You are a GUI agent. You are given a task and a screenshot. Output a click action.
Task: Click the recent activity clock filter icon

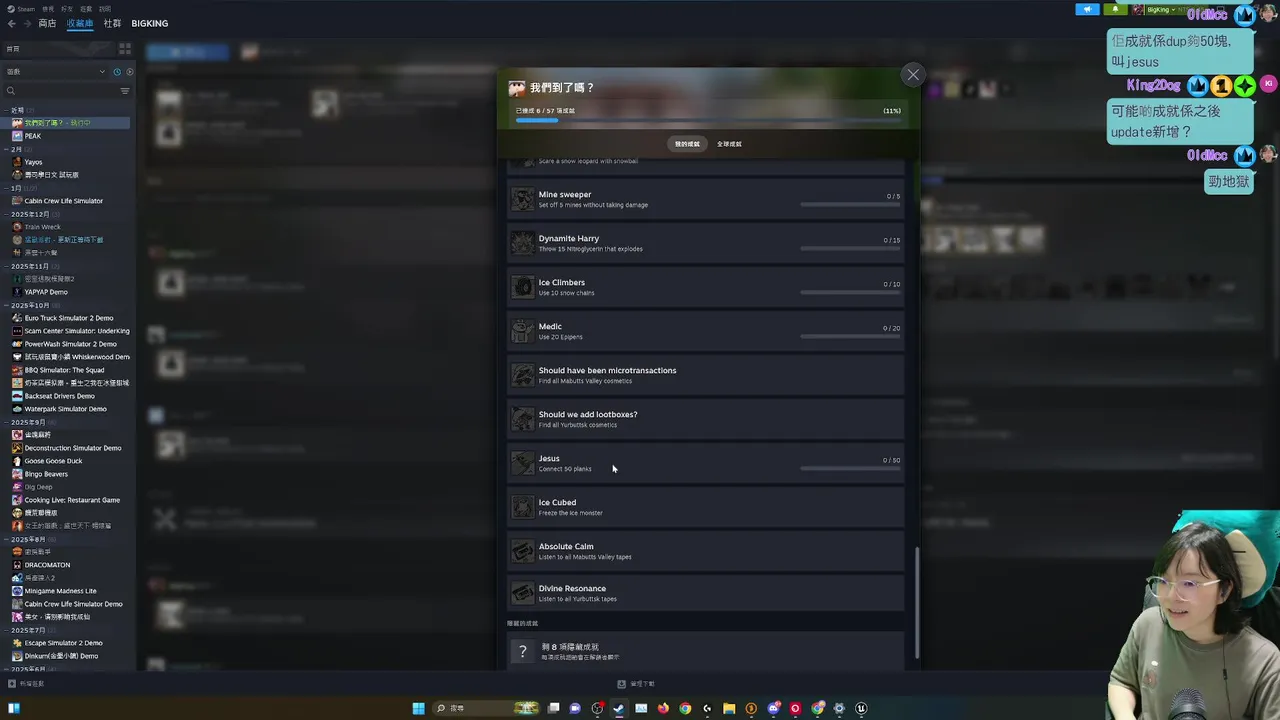point(116,72)
